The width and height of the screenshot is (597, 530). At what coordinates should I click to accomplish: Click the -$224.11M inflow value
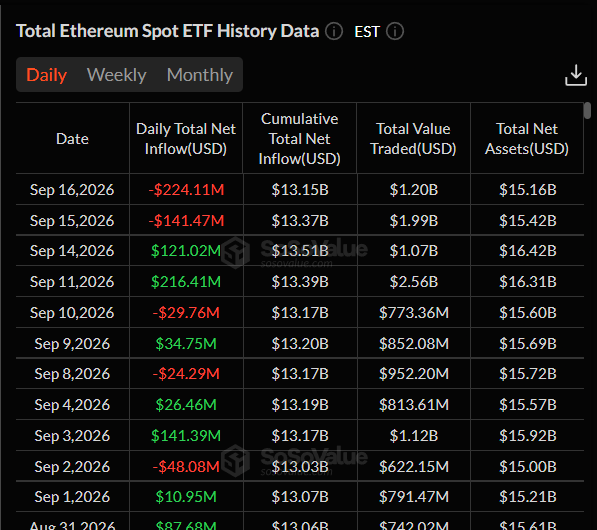[x=186, y=190]
